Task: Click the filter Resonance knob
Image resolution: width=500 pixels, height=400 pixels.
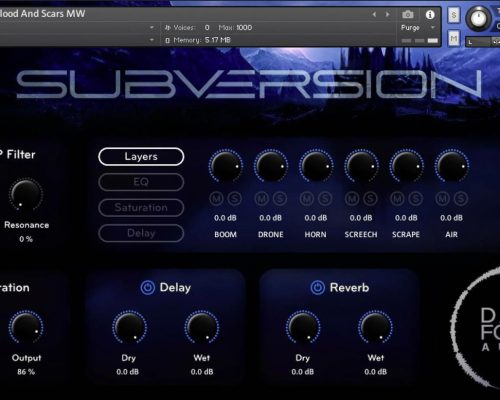Action: pos(26,195)
